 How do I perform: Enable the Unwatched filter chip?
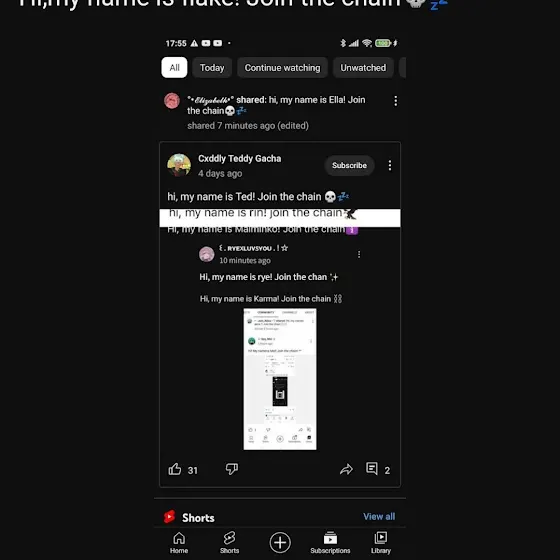363,68
